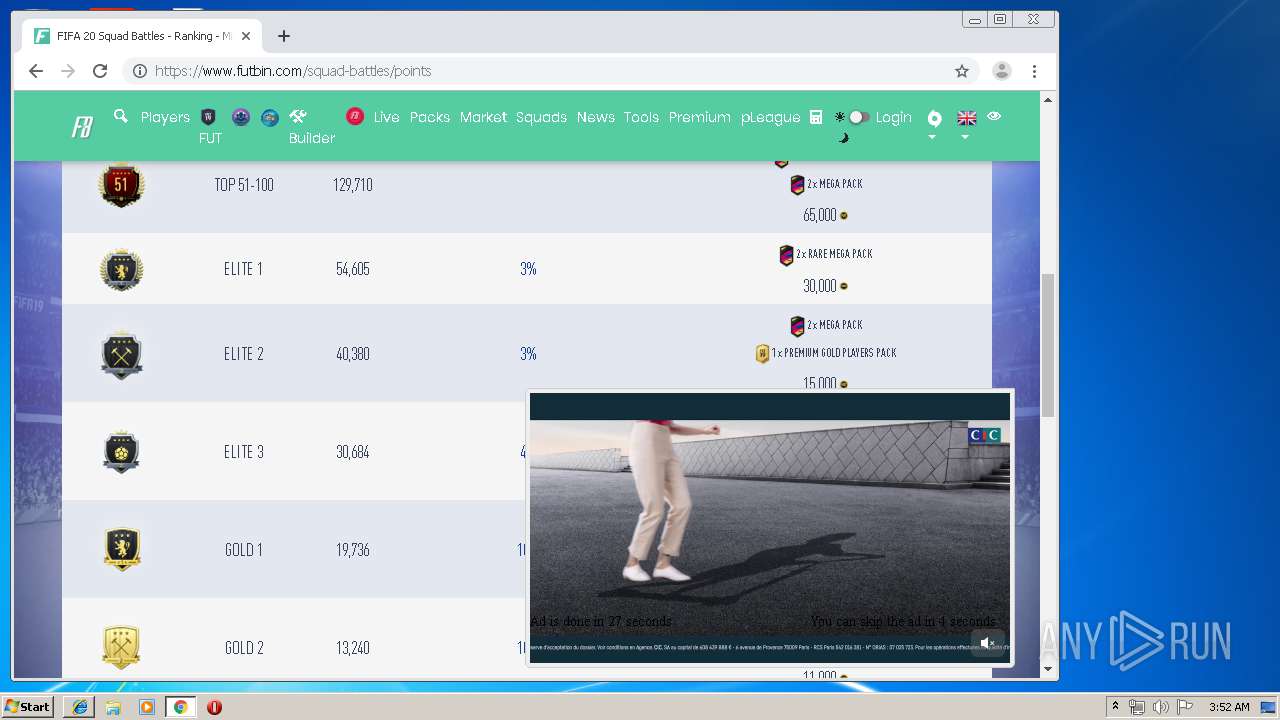Viewport: 1280px width, 720px height.
Task: Click the Mega Pack icon in Top 51-100 row
Action: pyautogui.click(x=797, y=185)
